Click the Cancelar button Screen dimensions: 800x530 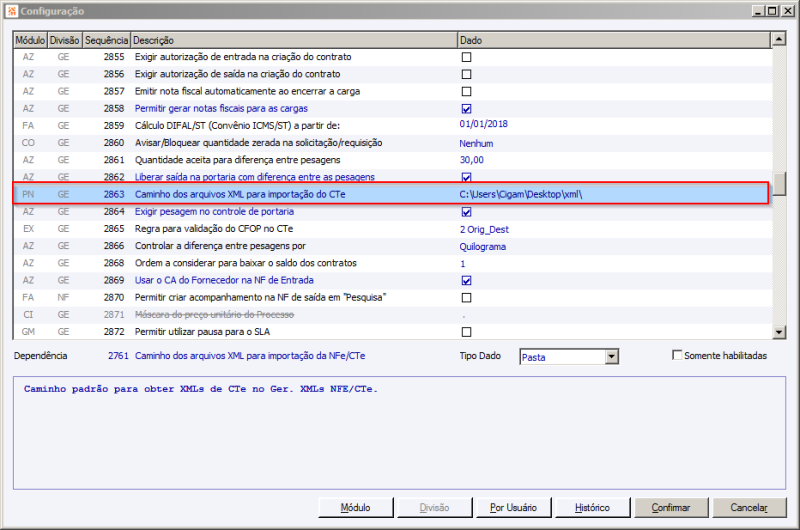(749, 508)
